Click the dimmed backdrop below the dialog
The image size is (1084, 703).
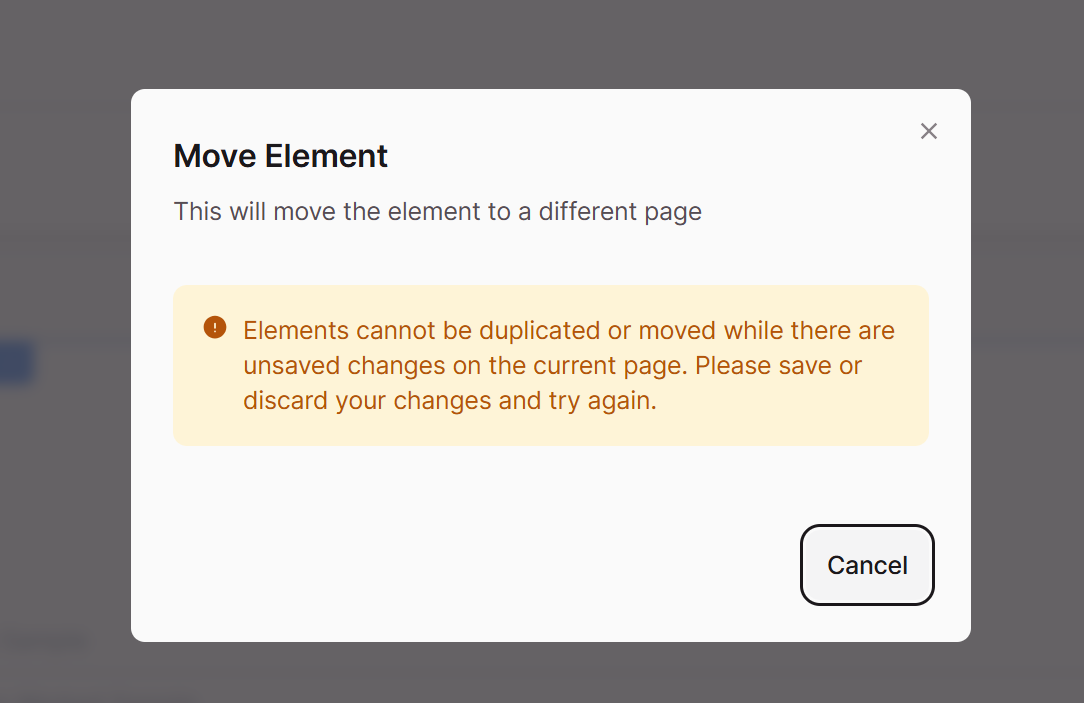(542, 672)
